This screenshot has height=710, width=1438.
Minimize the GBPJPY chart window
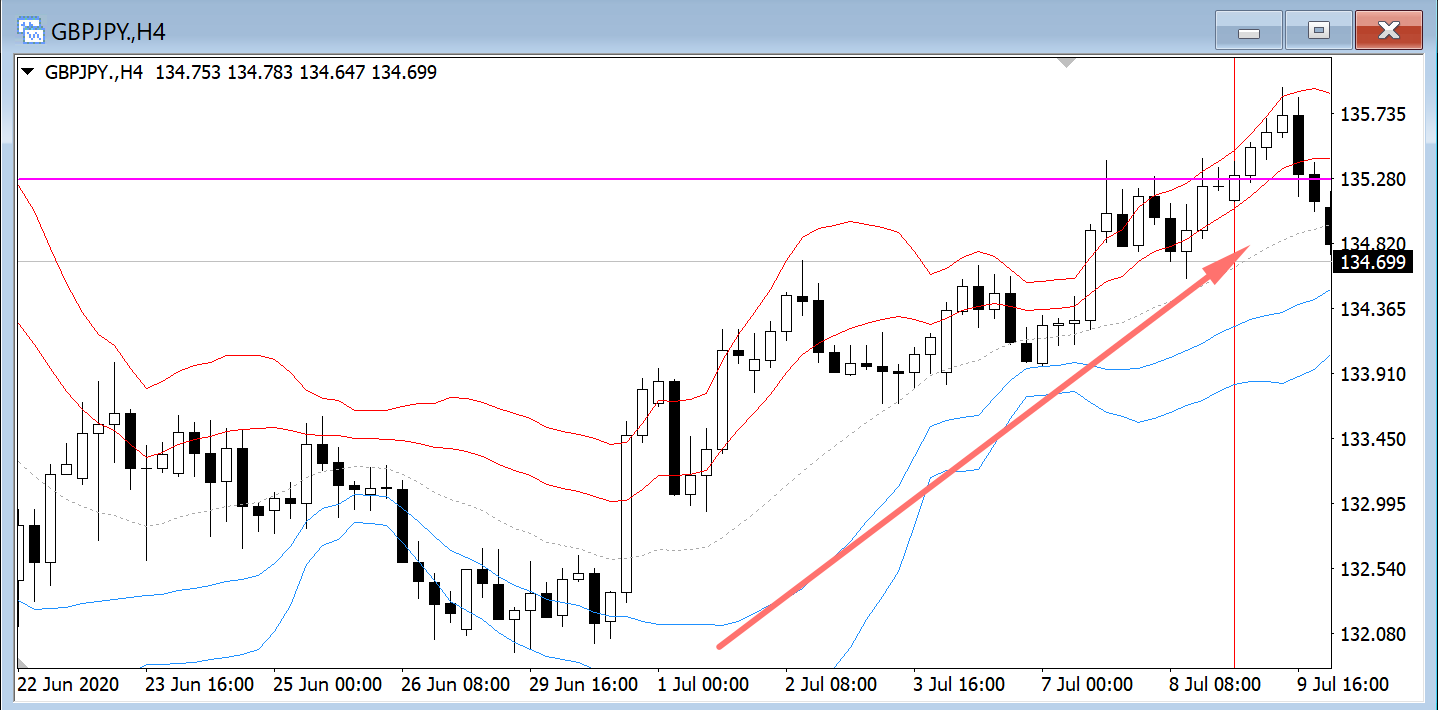click(x=1248, y=31)
